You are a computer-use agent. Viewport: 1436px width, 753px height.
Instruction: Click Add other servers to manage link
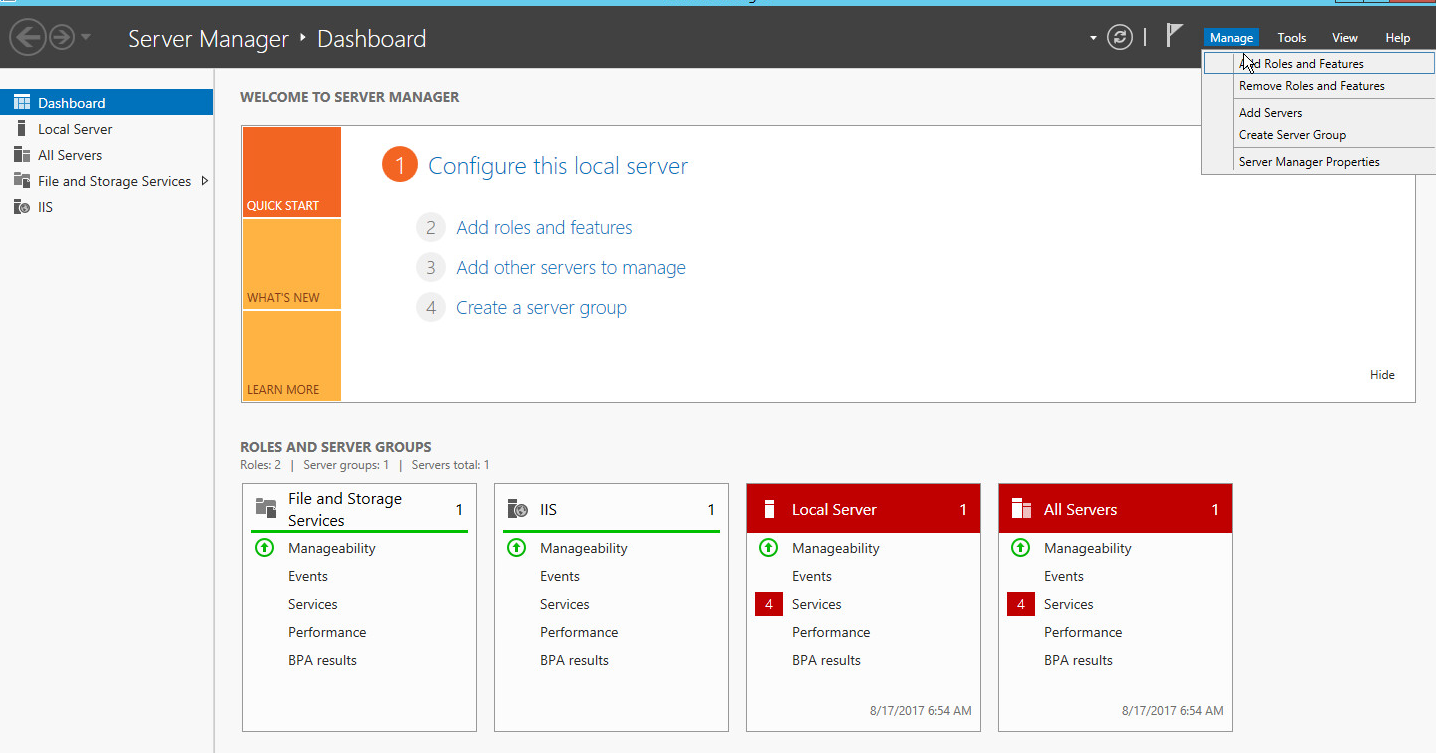click(570, 268)
